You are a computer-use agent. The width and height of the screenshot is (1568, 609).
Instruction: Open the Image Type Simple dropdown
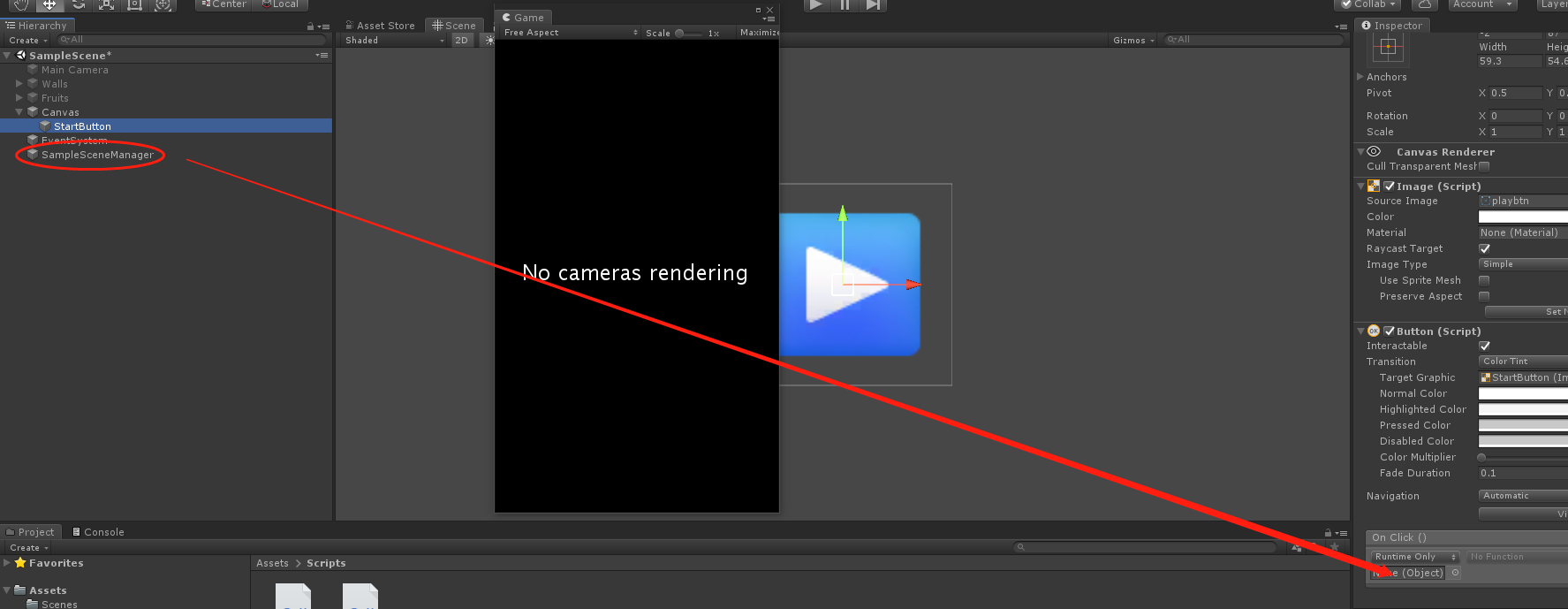1523,264
